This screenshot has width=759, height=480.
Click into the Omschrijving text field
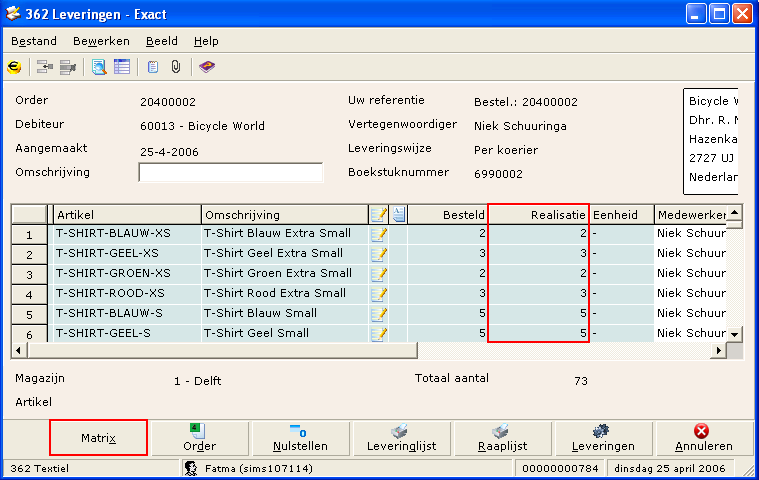pyautogui.click(x=230, y=173)
